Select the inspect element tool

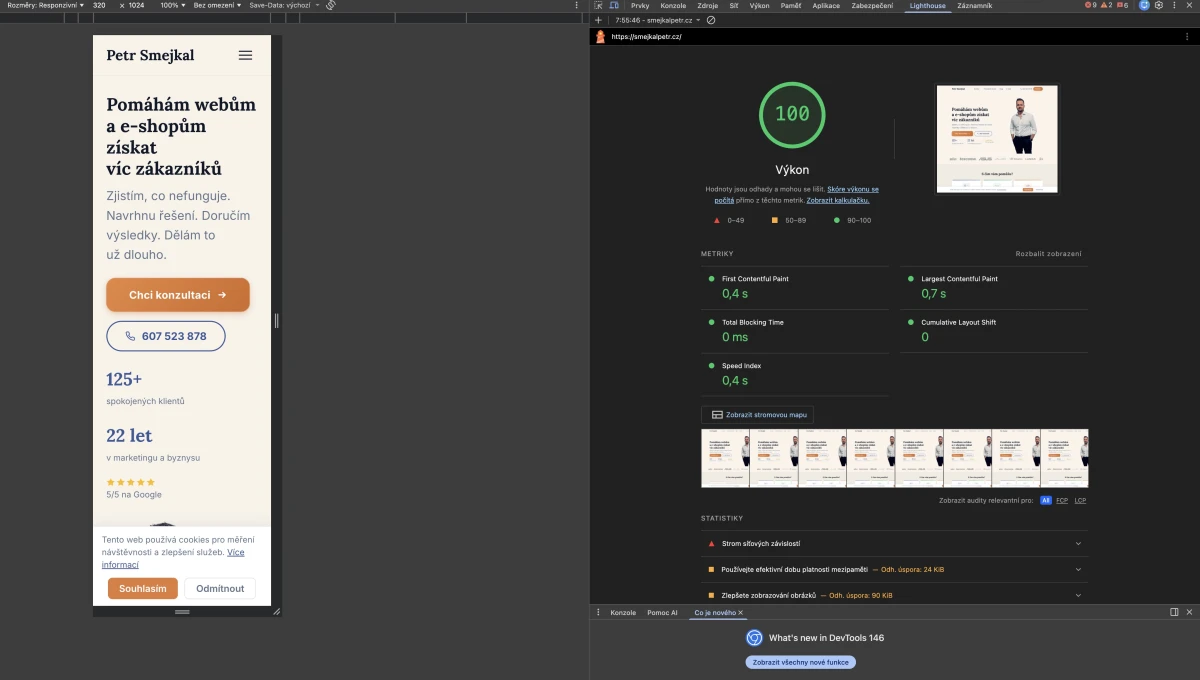[597, 5]
